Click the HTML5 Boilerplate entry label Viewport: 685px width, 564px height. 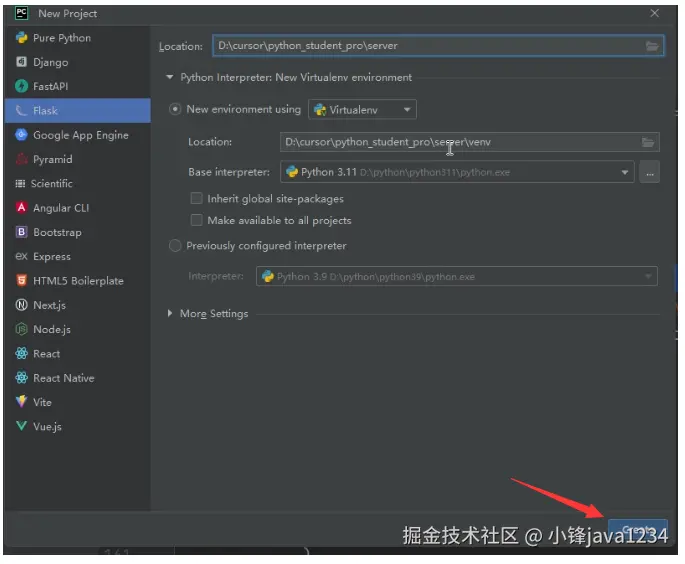click(x=79, y=281)
